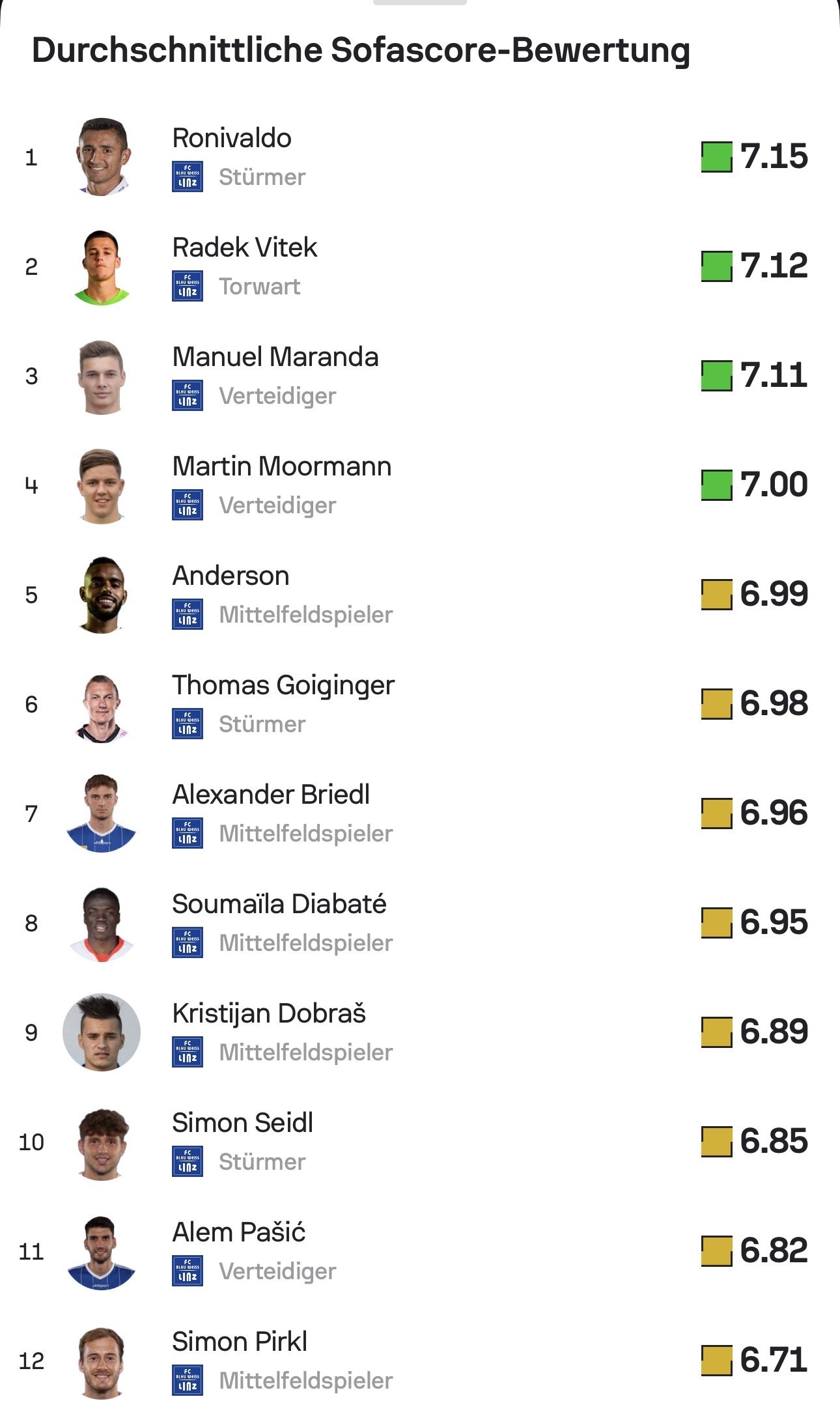This screenshot has height=1401, width=840.
Task: Tap Anderson's player photo
Action: [x=102, y=595]
